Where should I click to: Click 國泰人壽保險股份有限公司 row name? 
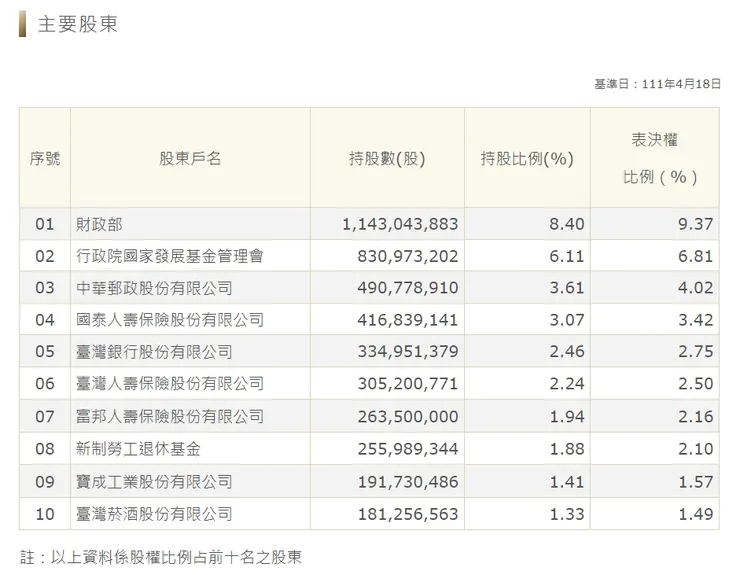pyautogui.click(x=170, y=320)
